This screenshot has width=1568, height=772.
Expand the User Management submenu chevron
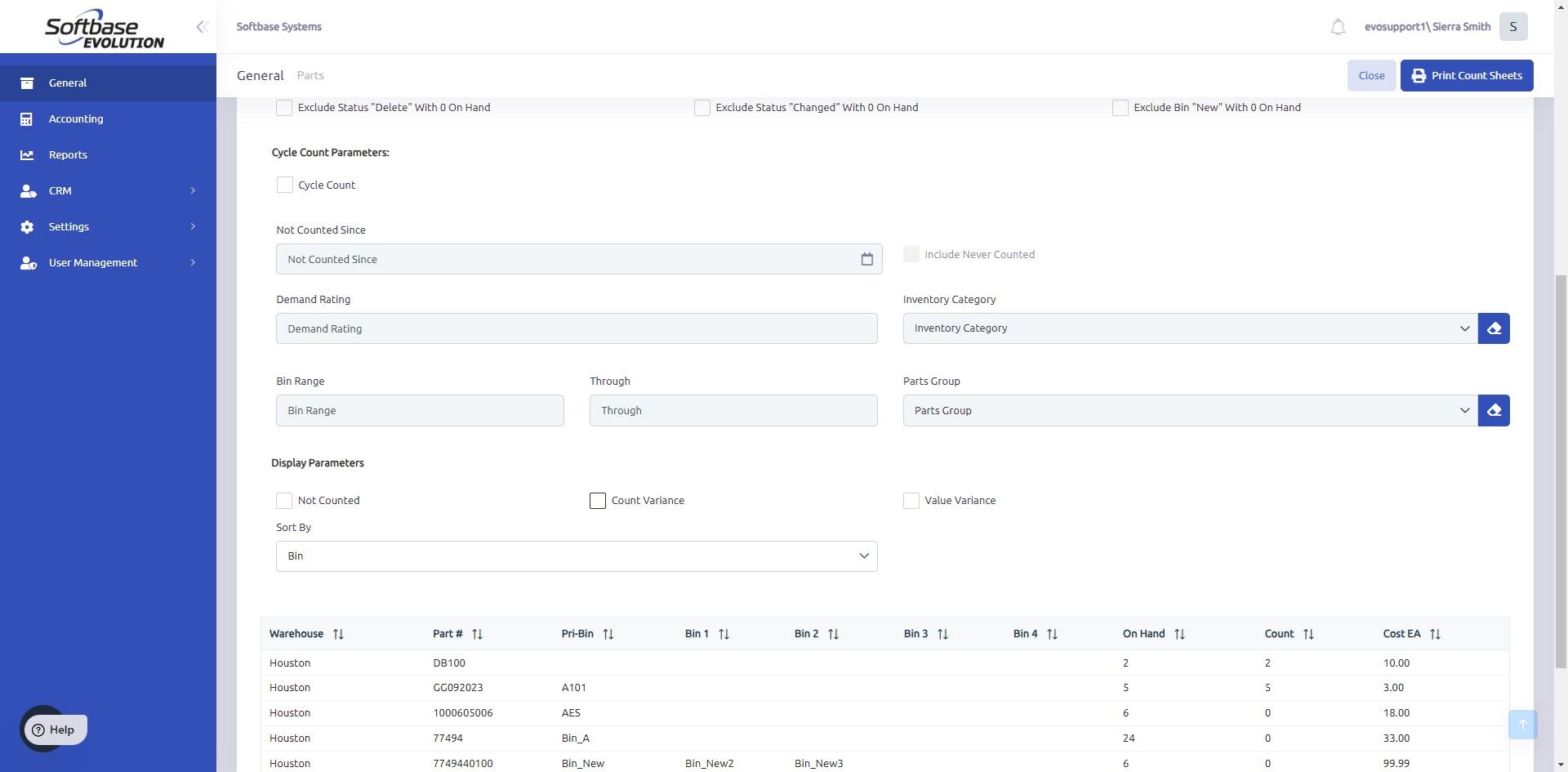coord(193,263)
